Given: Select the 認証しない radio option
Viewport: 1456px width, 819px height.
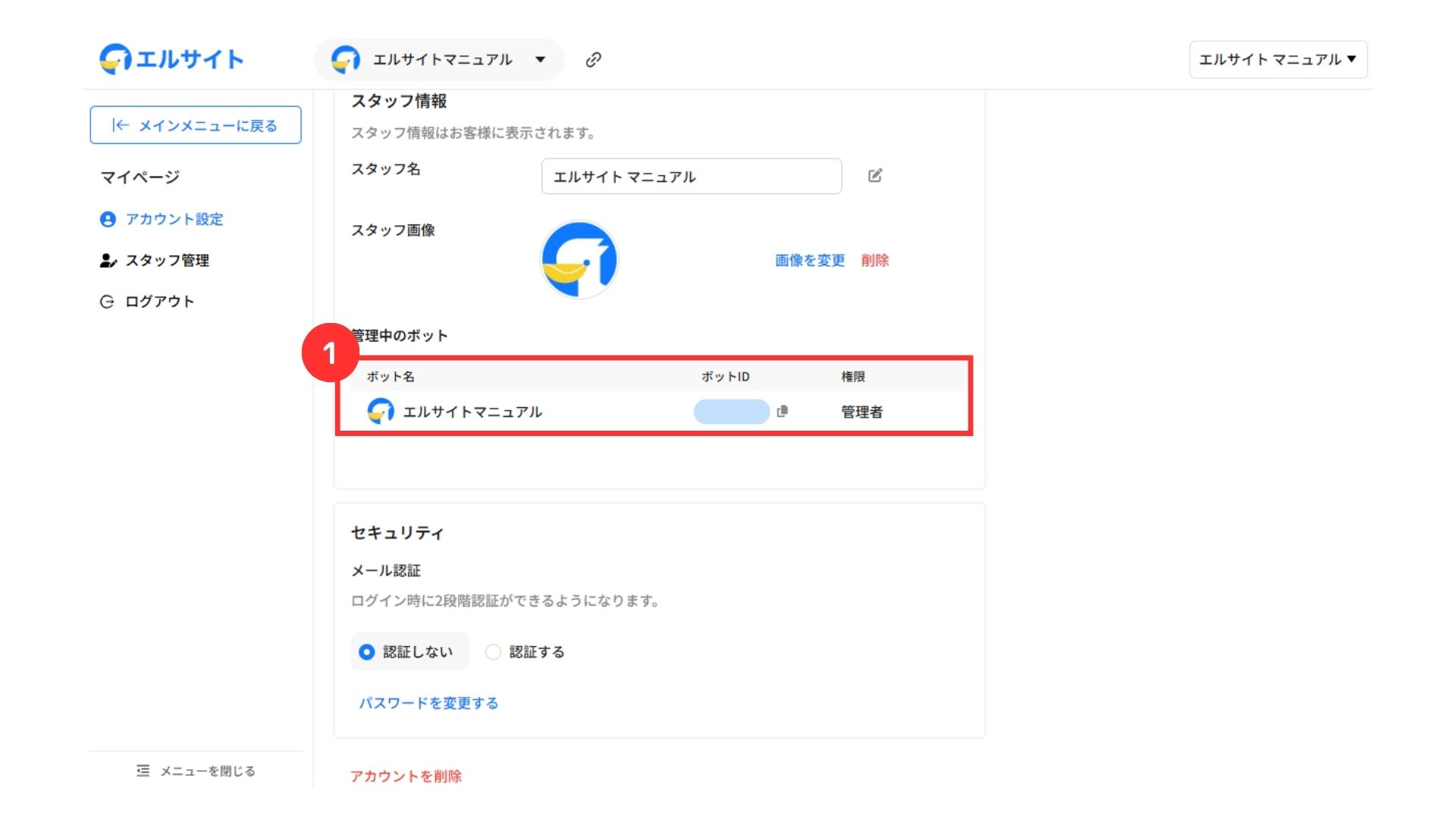Looking at the screenshot, I should pyautogui.click(x=367, y=652).
